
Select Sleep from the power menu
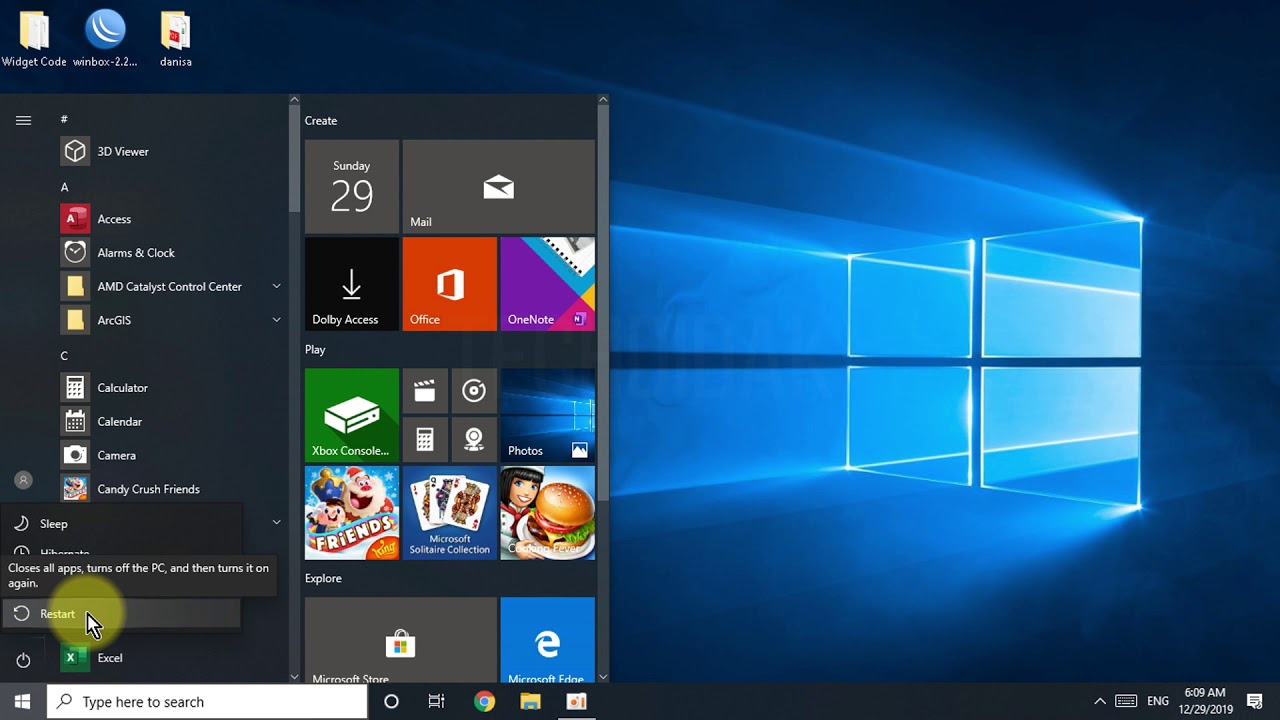(120, 524)
